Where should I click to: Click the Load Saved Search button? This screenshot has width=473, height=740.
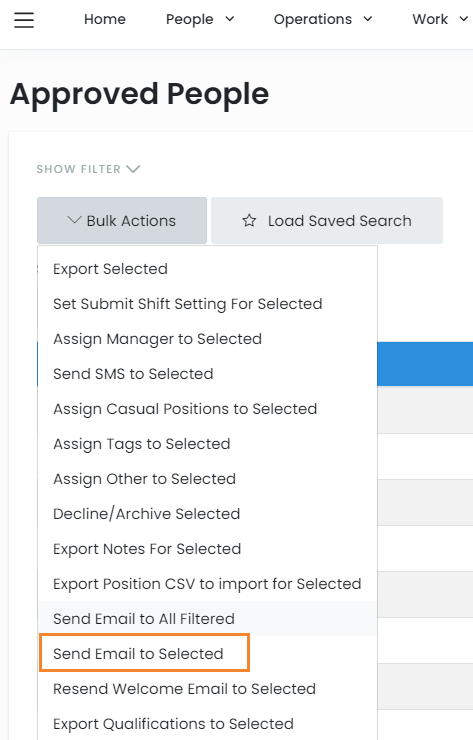[x=327, y=220]
